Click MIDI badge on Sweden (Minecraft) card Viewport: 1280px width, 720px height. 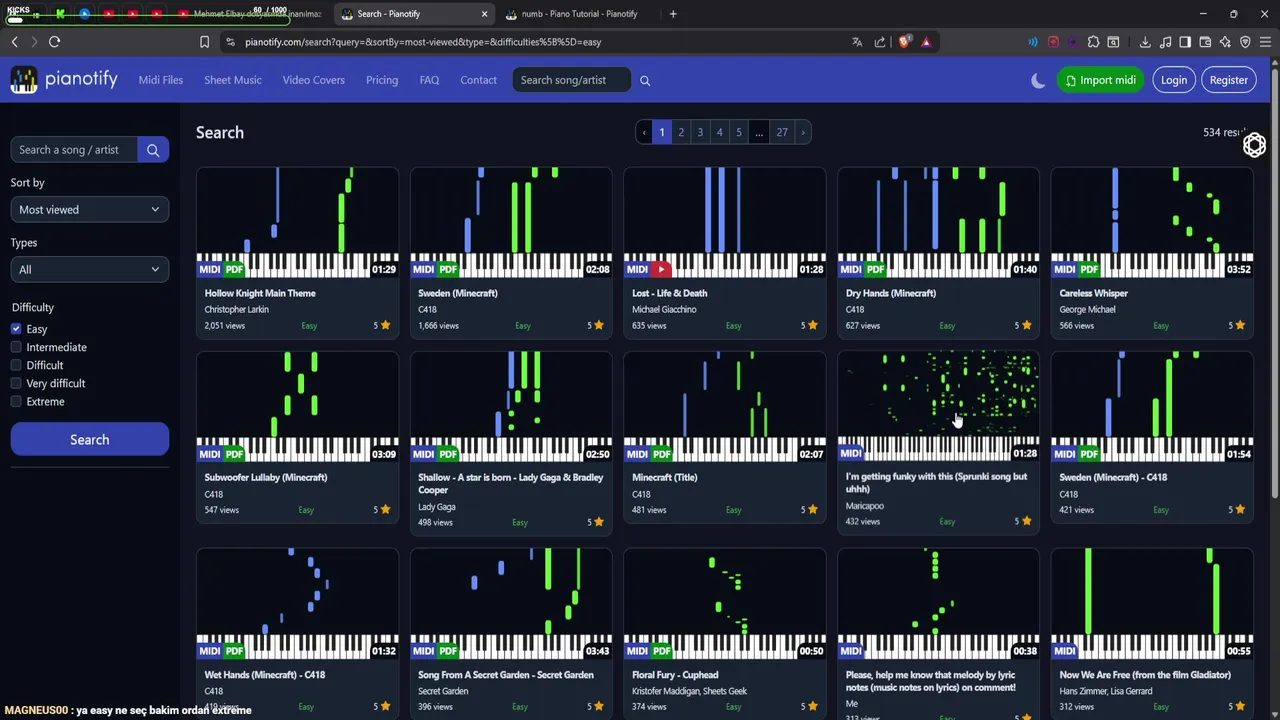pyautogui.click(x=423, y=269)
